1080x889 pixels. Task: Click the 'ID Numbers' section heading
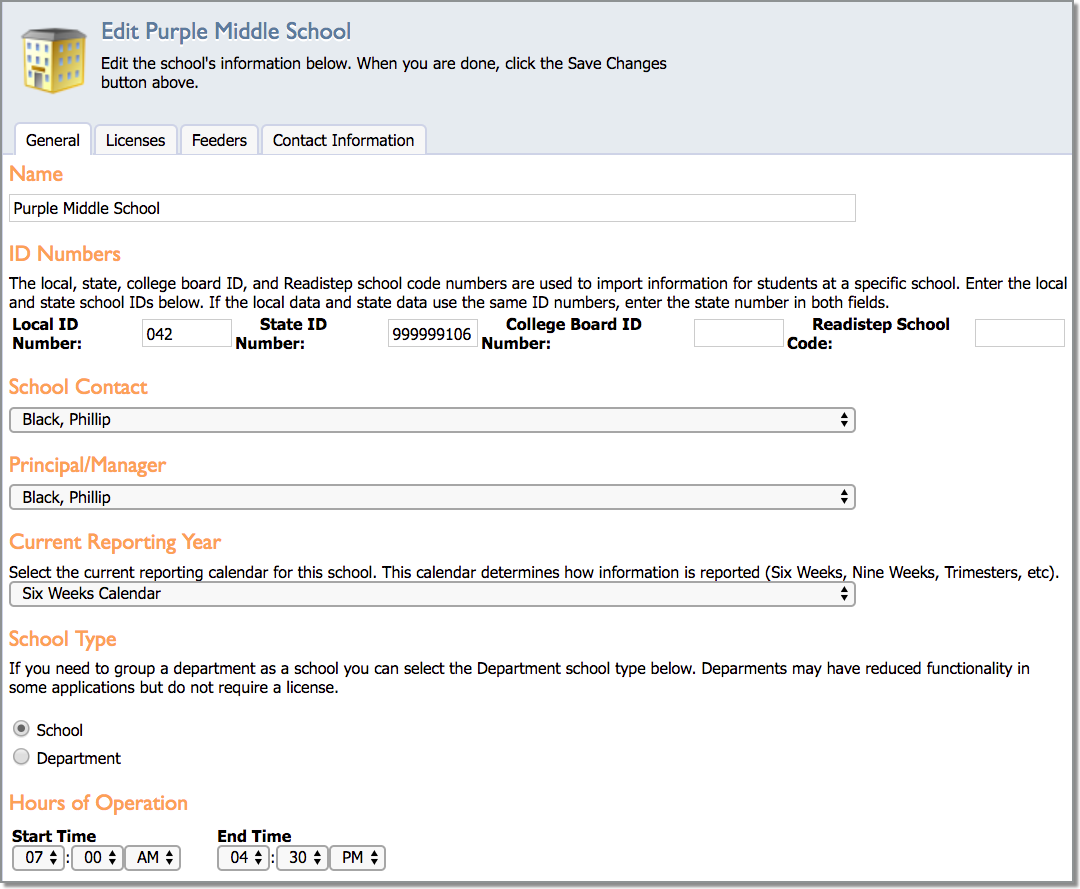[65, 253]
